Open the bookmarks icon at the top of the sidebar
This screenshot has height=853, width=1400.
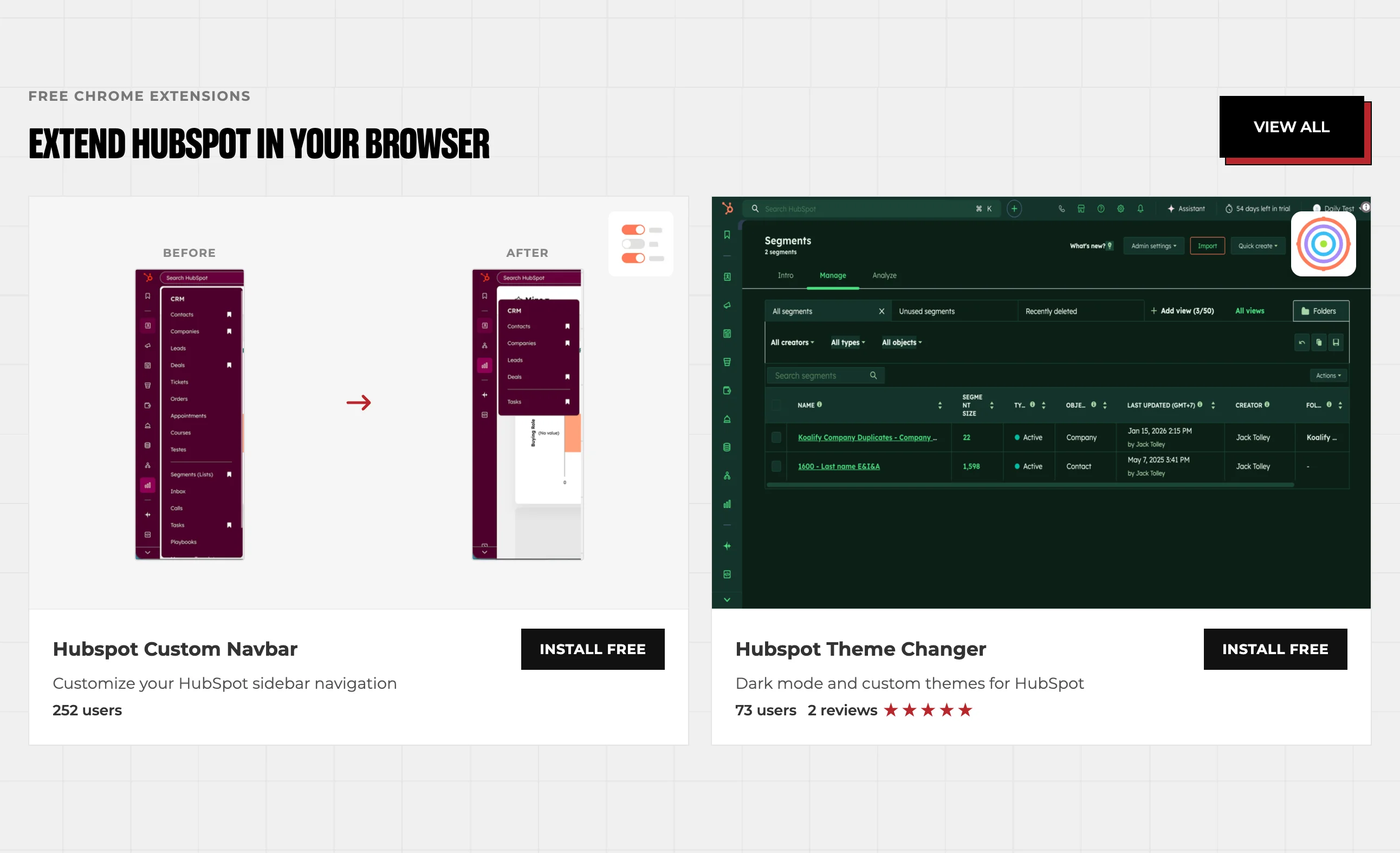727,235
